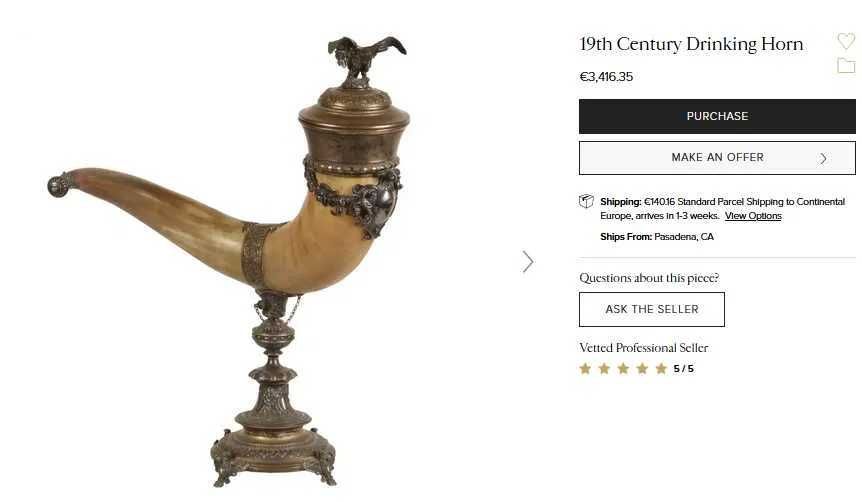This screenshot has height=502, width=862.
Task: Click the 19th Century Drinking Horn title
Action: click(691, 44)
